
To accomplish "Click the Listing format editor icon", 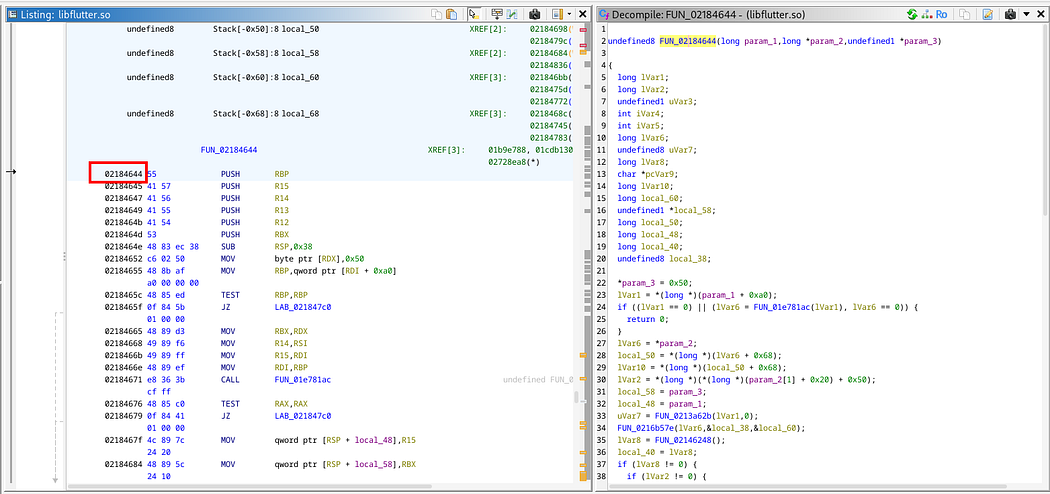I will pos(557,13).
